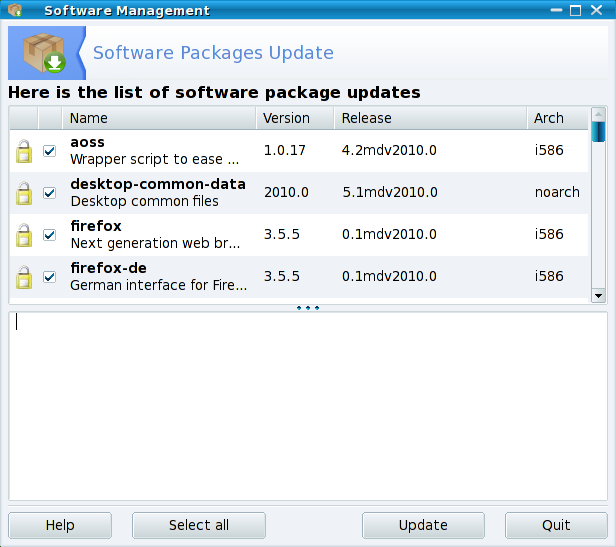Toggle the firefox-de package checkbox
The height and width of the screenshot is (547, 616).
pyautogui.click(x=50, y=277)
